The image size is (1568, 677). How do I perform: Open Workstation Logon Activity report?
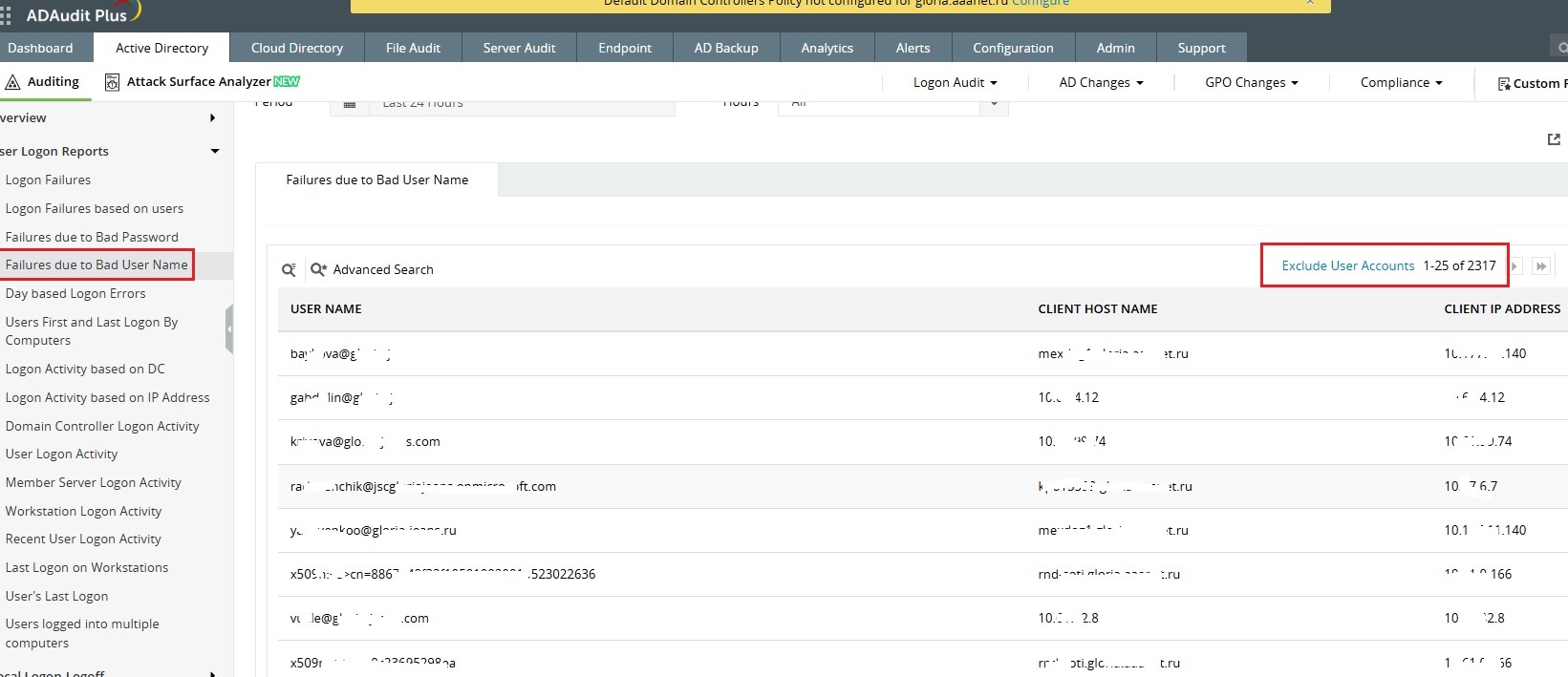(83, 511)
